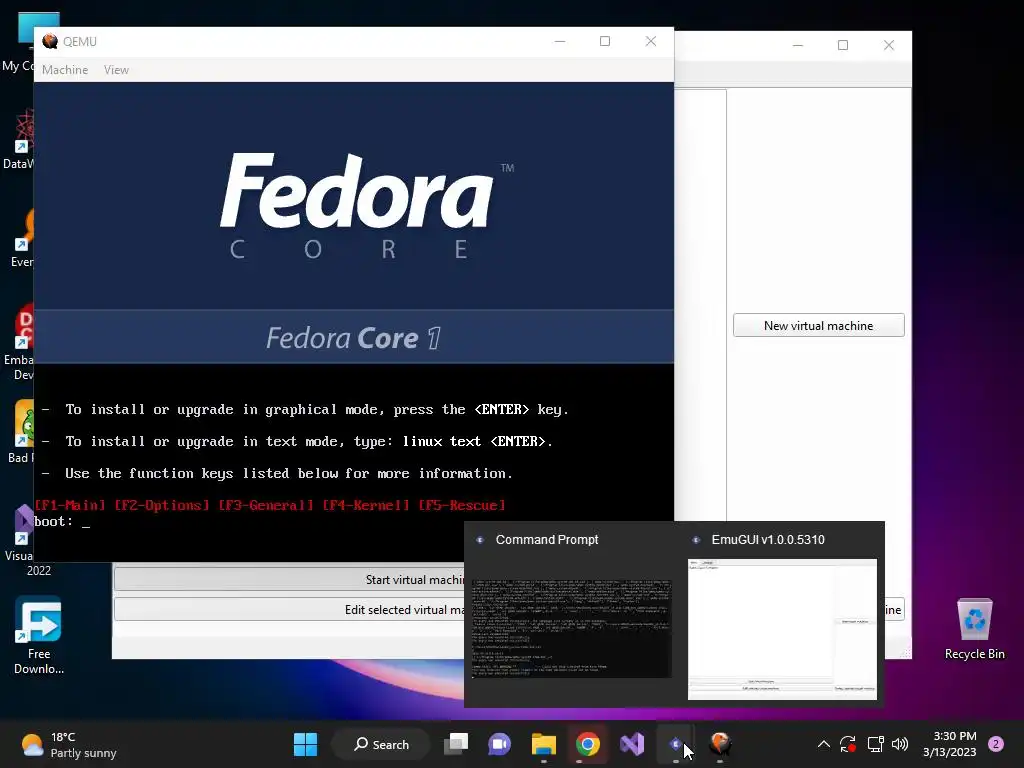Open the weather widget on taskbar
Viewport: 1024px width, 768px height.
68,744
